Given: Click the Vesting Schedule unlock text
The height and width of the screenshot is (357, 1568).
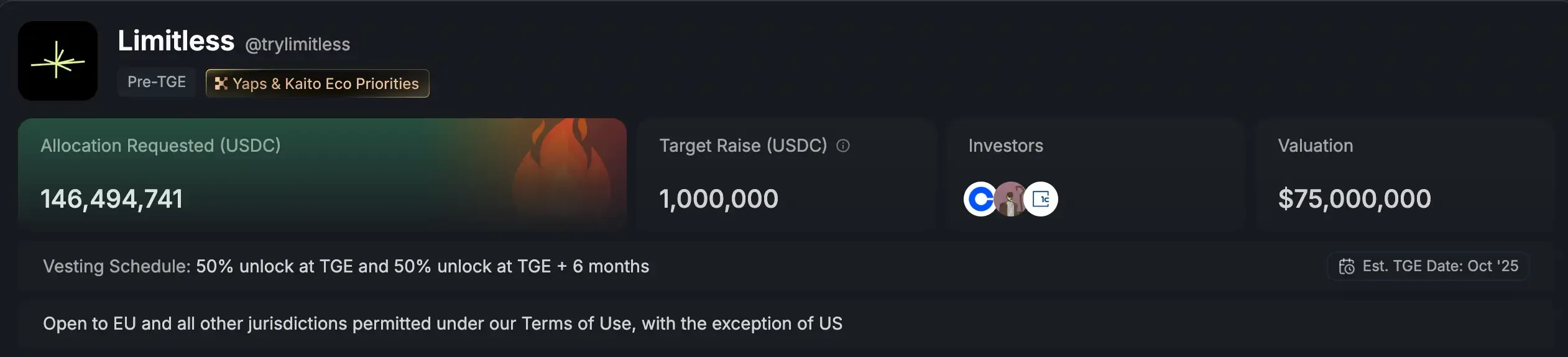Looking at the screenshot, I should click(x=422, y=266).
